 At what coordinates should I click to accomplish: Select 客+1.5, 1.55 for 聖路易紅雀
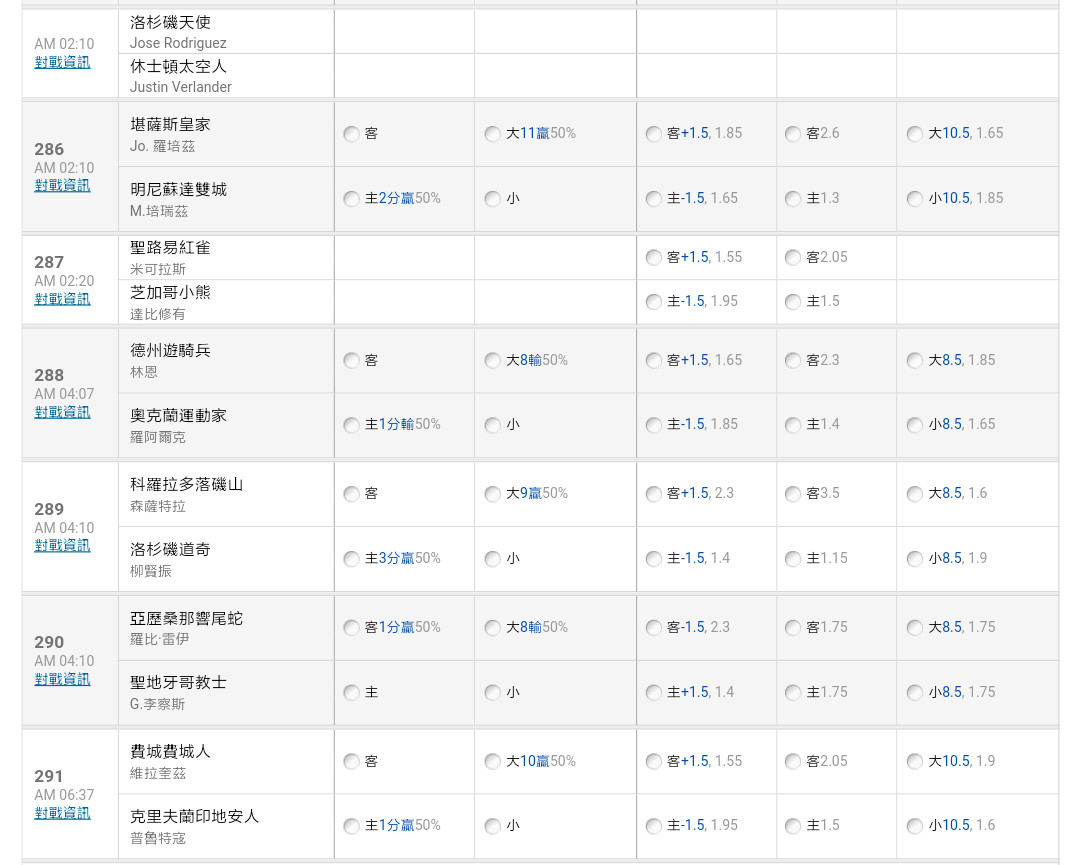point(653,258)
